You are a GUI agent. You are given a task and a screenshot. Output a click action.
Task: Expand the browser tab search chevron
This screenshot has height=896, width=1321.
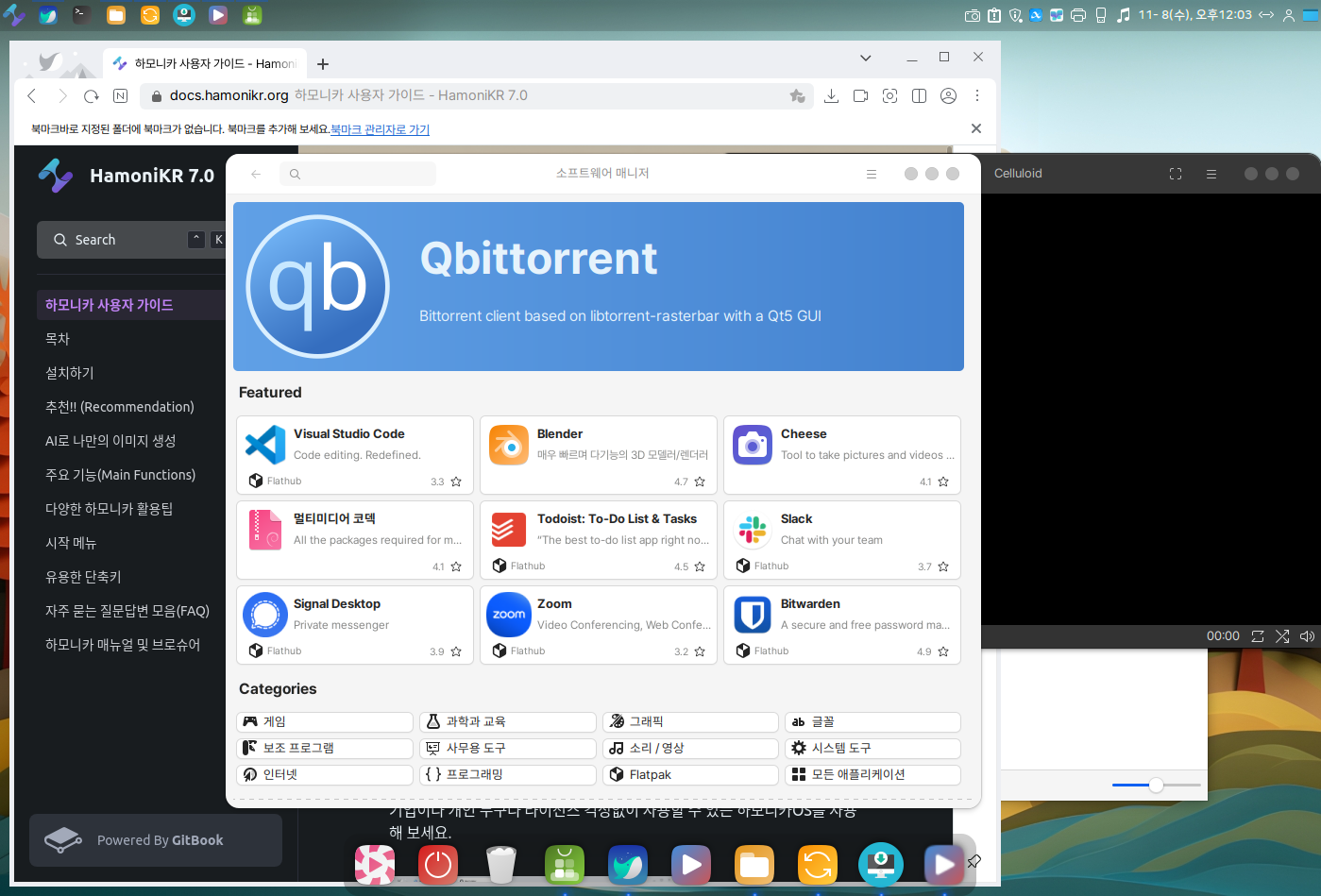point(865,58)
